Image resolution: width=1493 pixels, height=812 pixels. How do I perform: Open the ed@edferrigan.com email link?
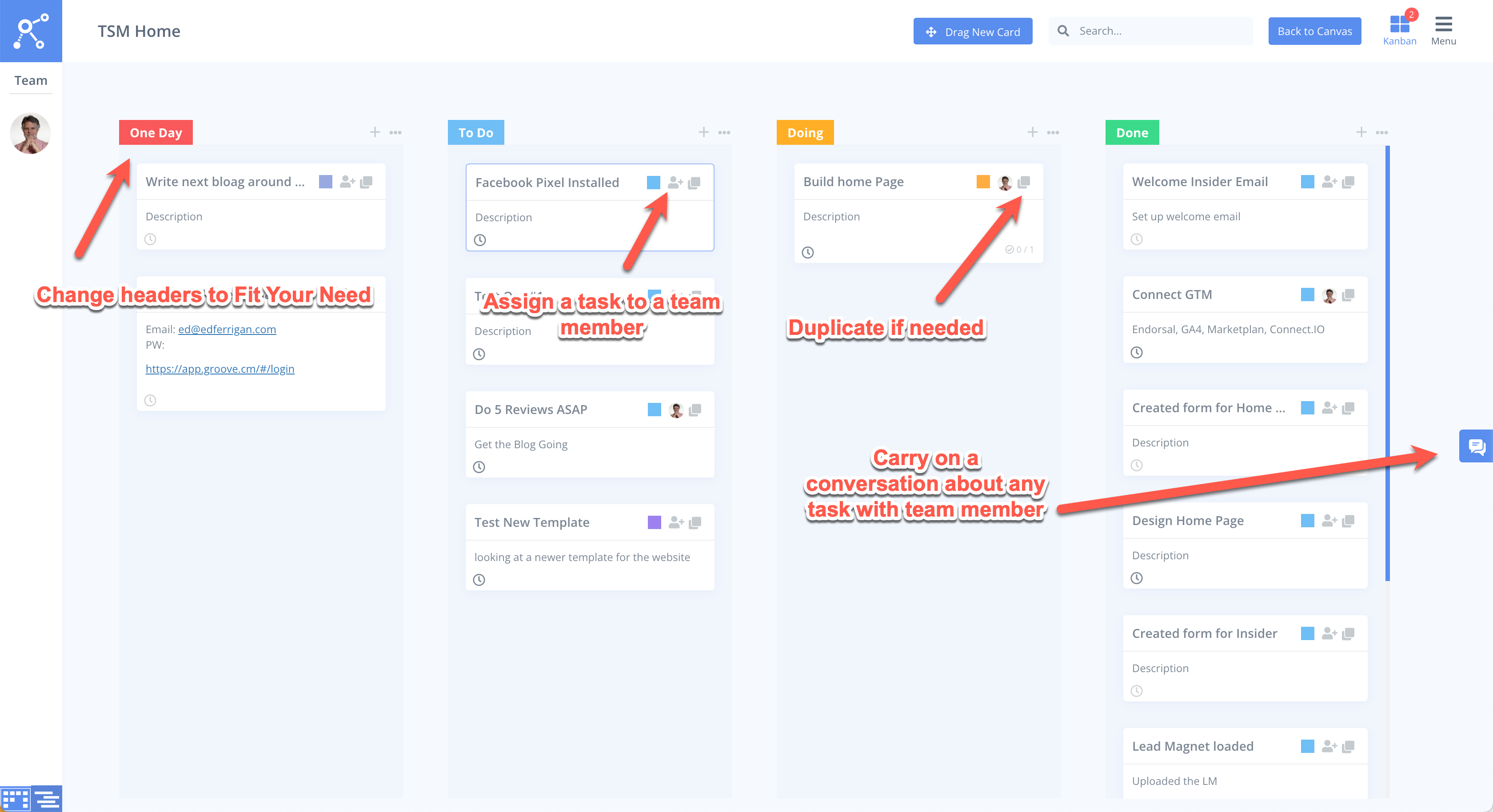227,329
